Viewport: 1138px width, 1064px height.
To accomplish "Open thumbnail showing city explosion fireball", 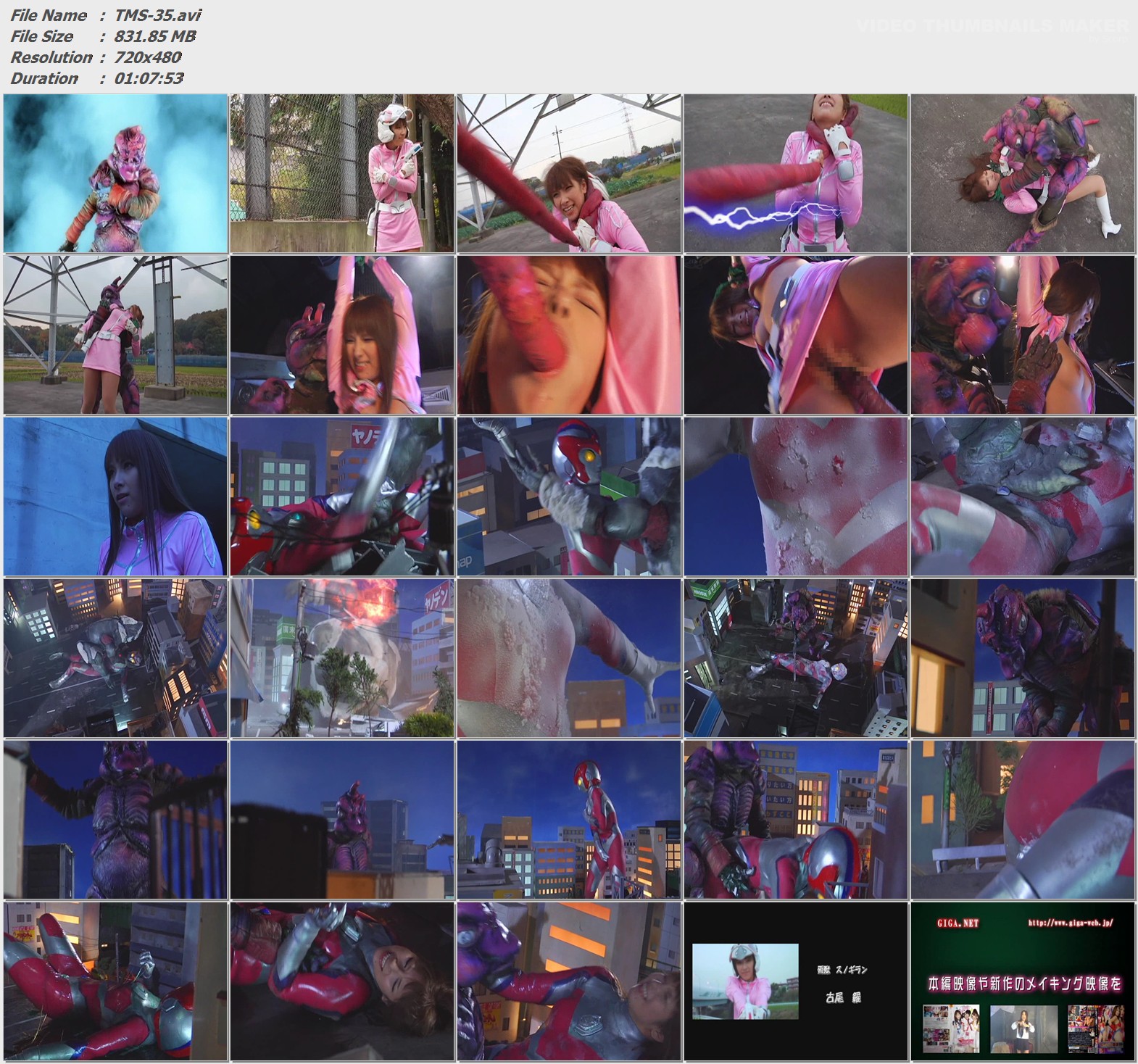I will 342,658.
